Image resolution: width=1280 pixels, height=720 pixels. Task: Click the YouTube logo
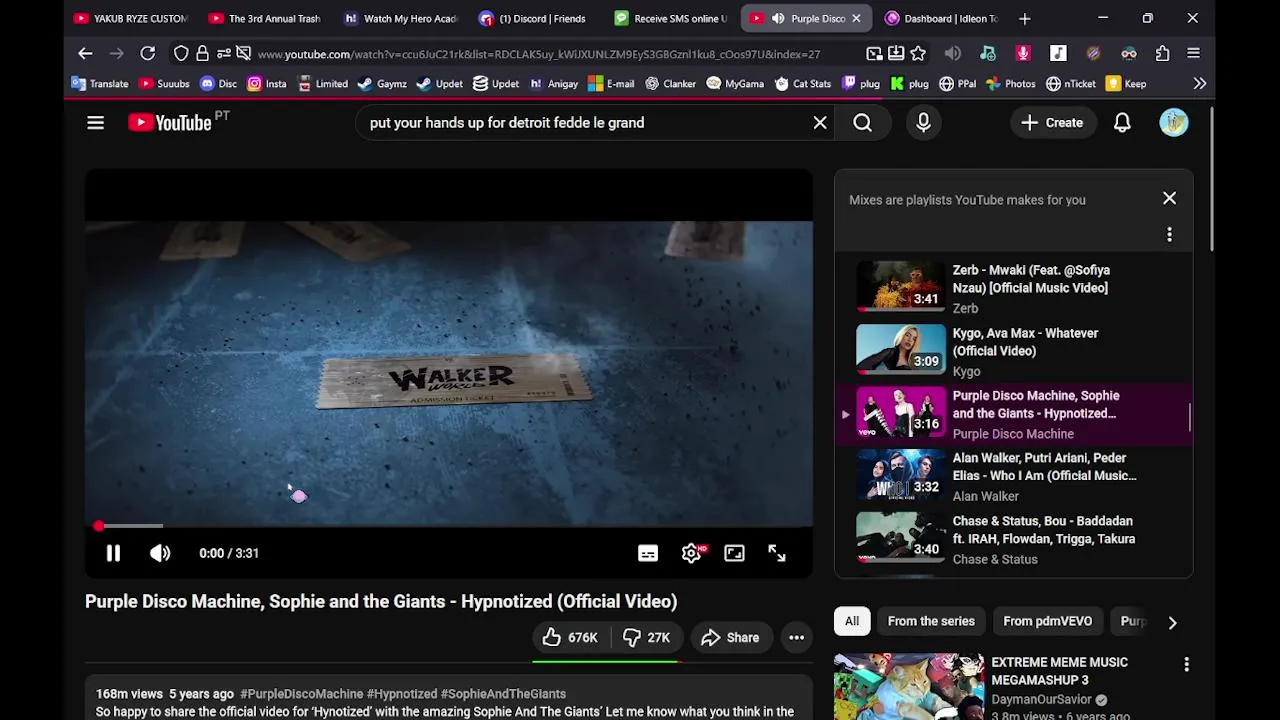[170, 123]
